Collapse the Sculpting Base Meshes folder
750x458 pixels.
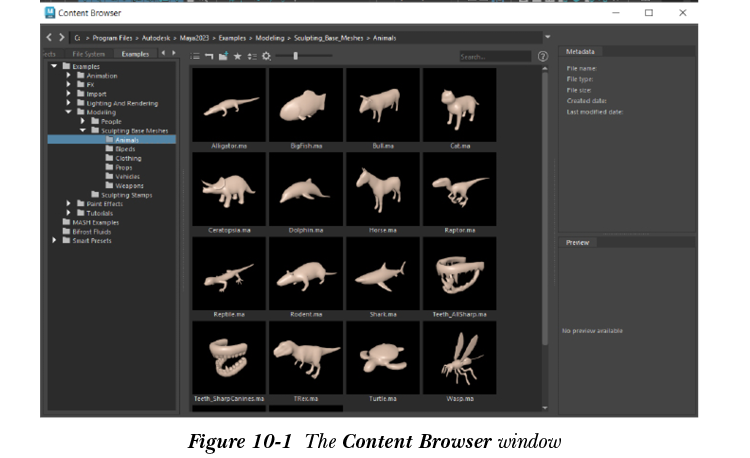(x=83, y=130)
